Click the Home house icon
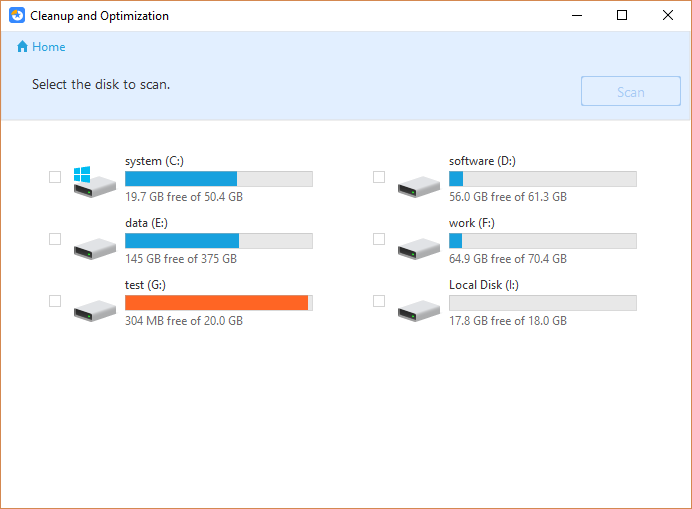 click(23, 47)
